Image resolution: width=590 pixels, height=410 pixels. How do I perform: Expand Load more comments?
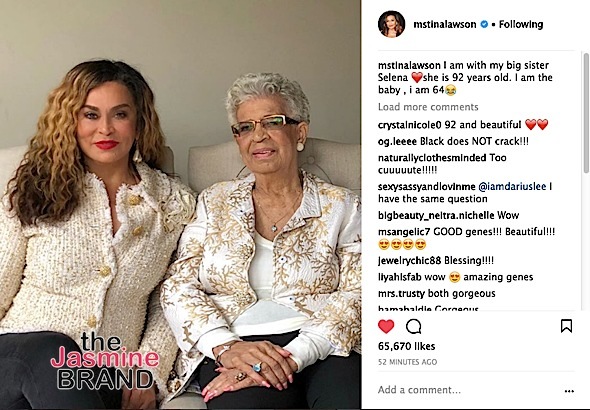428,107
